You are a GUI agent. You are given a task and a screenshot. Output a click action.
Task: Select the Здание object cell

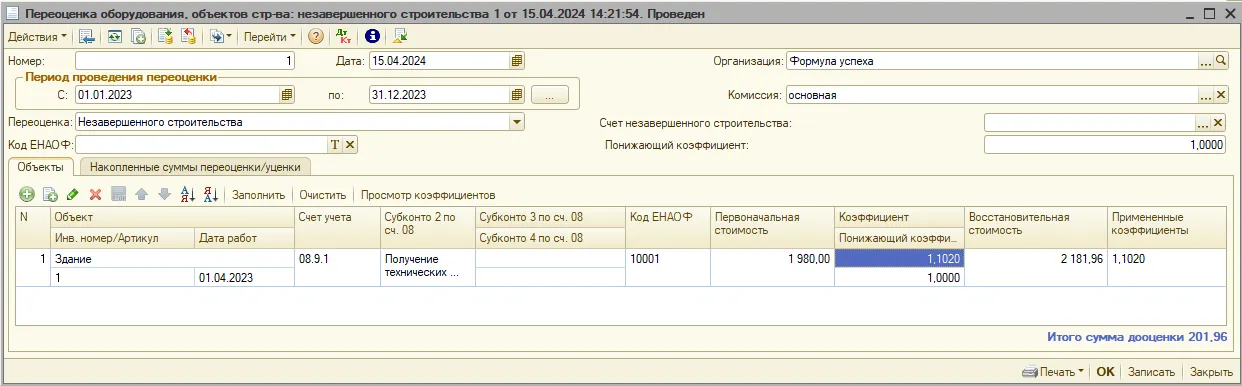point(172,258)
